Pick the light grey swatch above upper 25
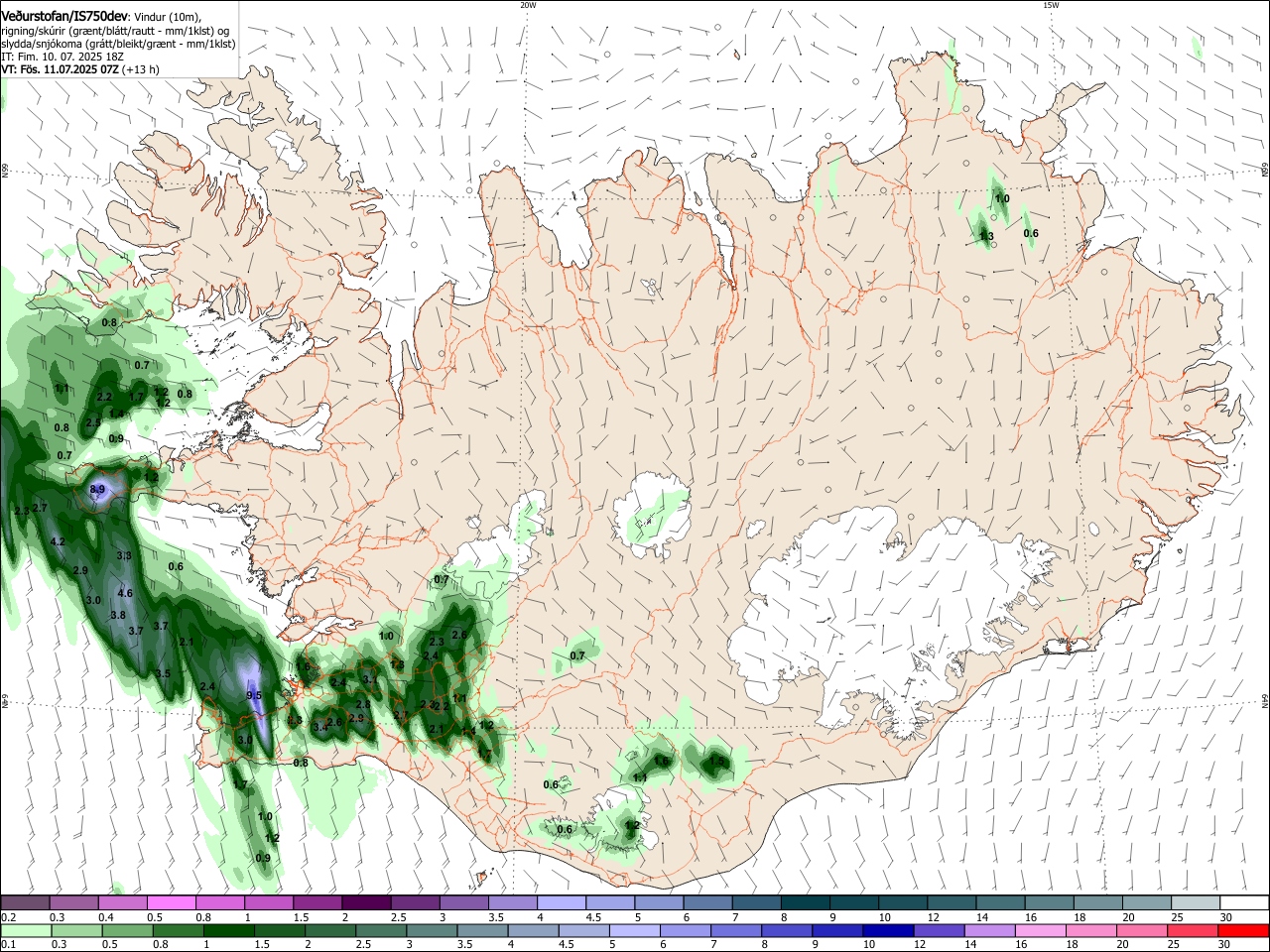1270x952 pixels. tap(1197, 902)
